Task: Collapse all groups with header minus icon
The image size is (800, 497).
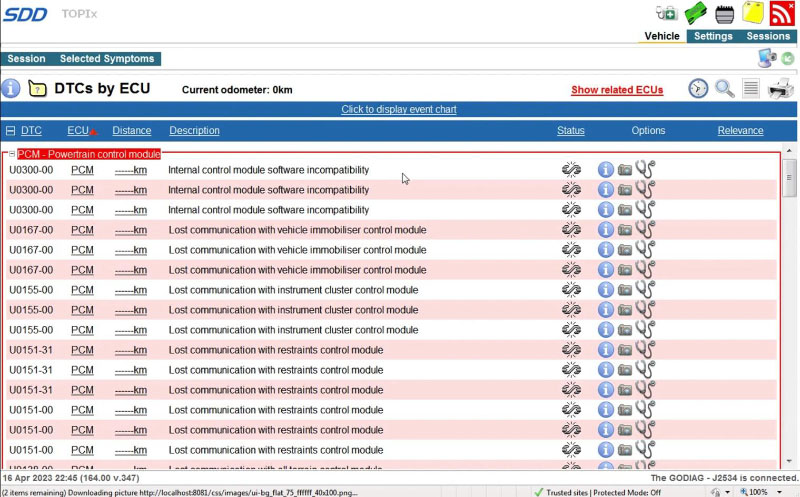Action: click(10, 131)
